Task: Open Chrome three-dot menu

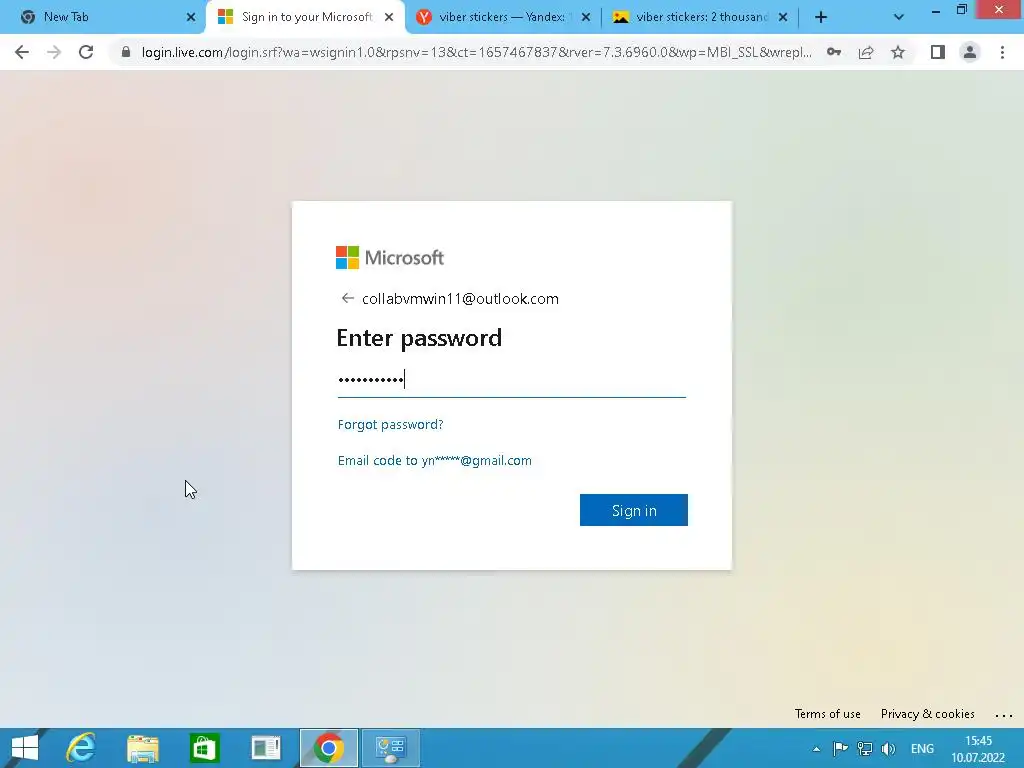Action: click(x=1002, y=52)
